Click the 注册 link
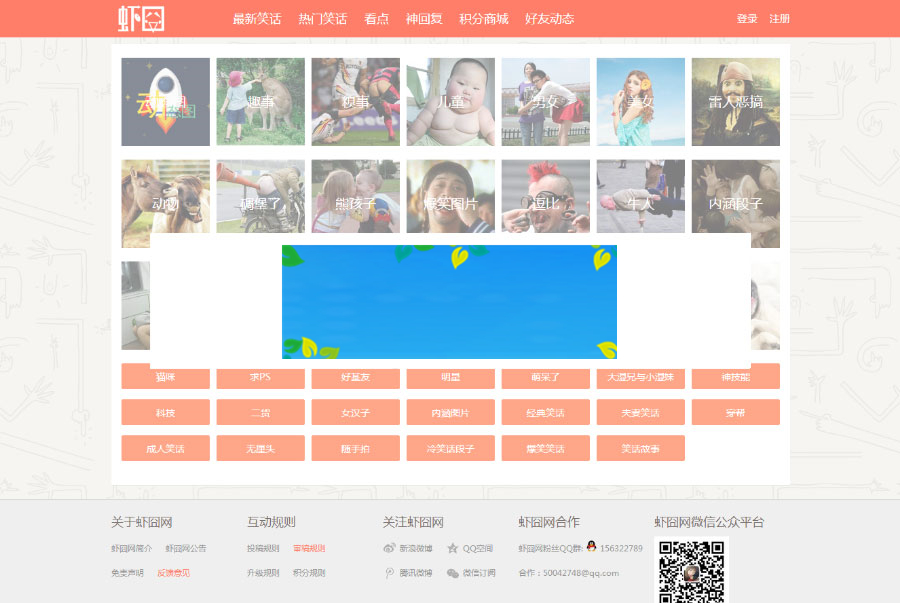Image resolution: width=900 pixels, height=603 pixels. [x=779, y=18]
